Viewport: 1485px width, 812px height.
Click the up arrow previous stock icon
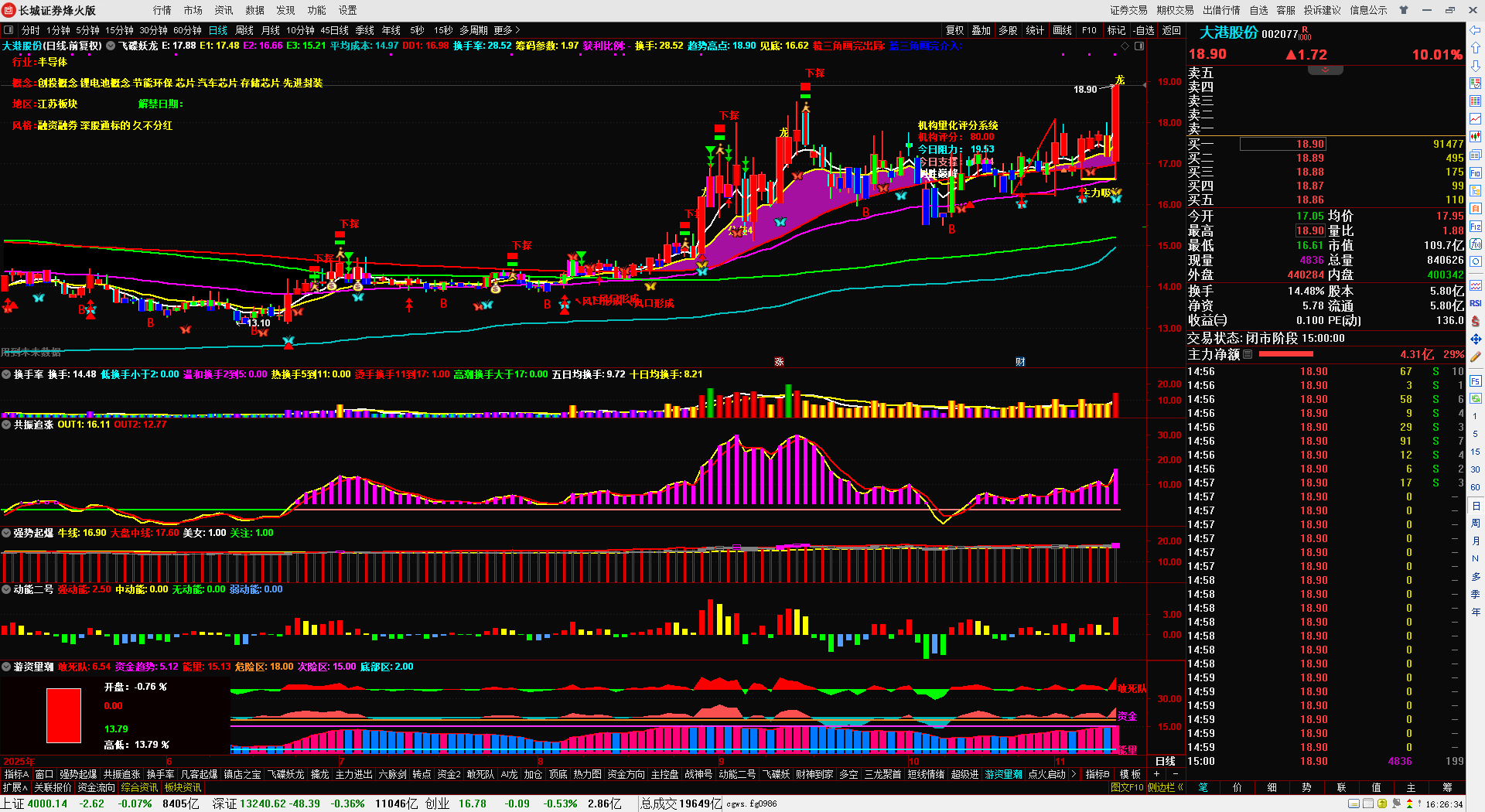click(x=1476, y=48)
